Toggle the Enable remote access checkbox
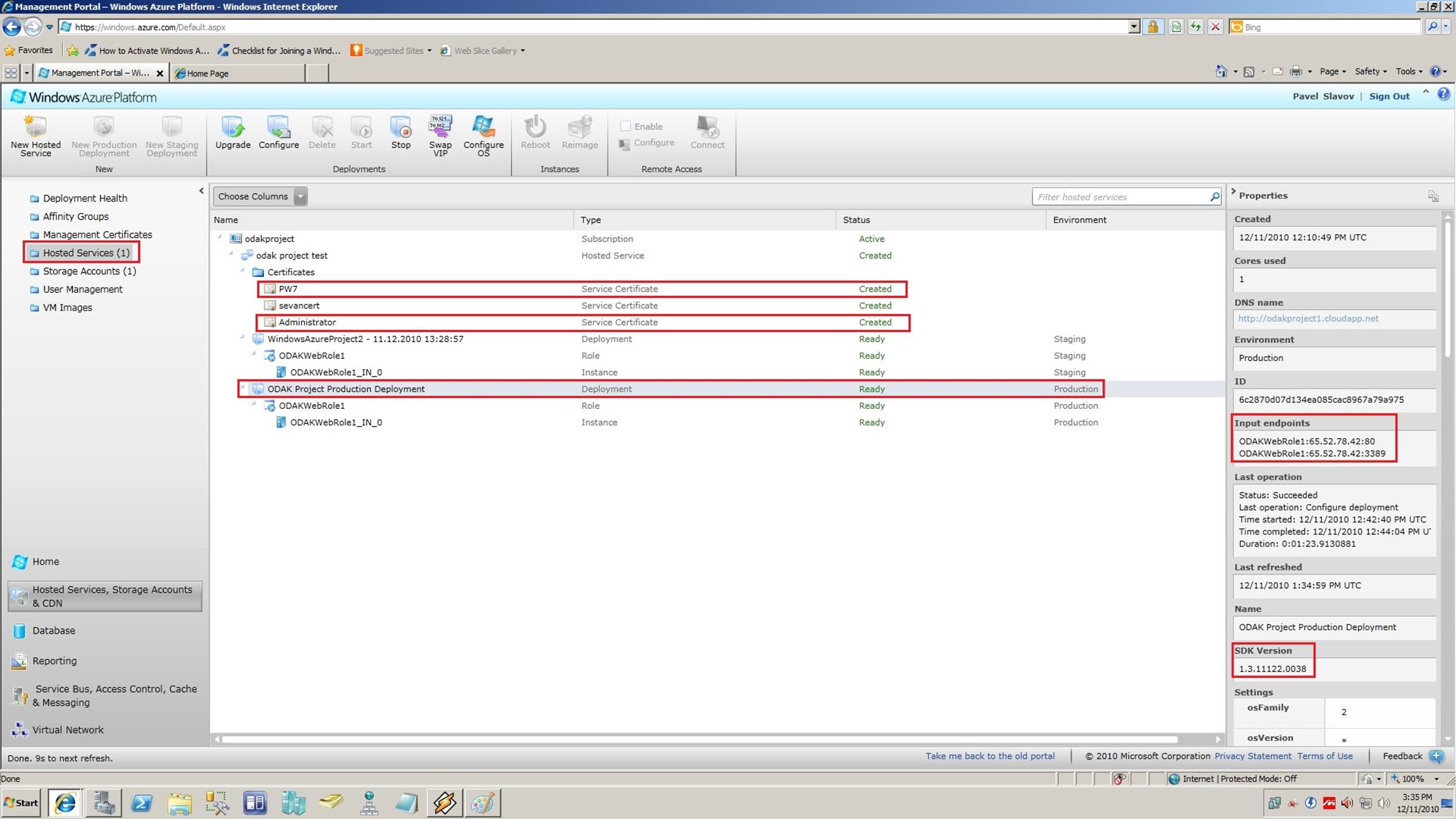 point(625,126)
